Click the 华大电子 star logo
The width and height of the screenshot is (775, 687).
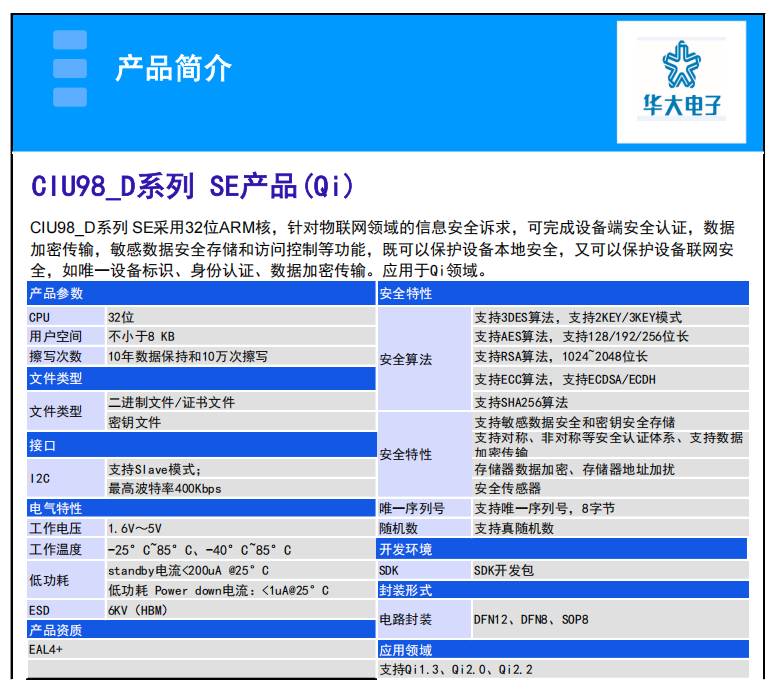point(680,65)
